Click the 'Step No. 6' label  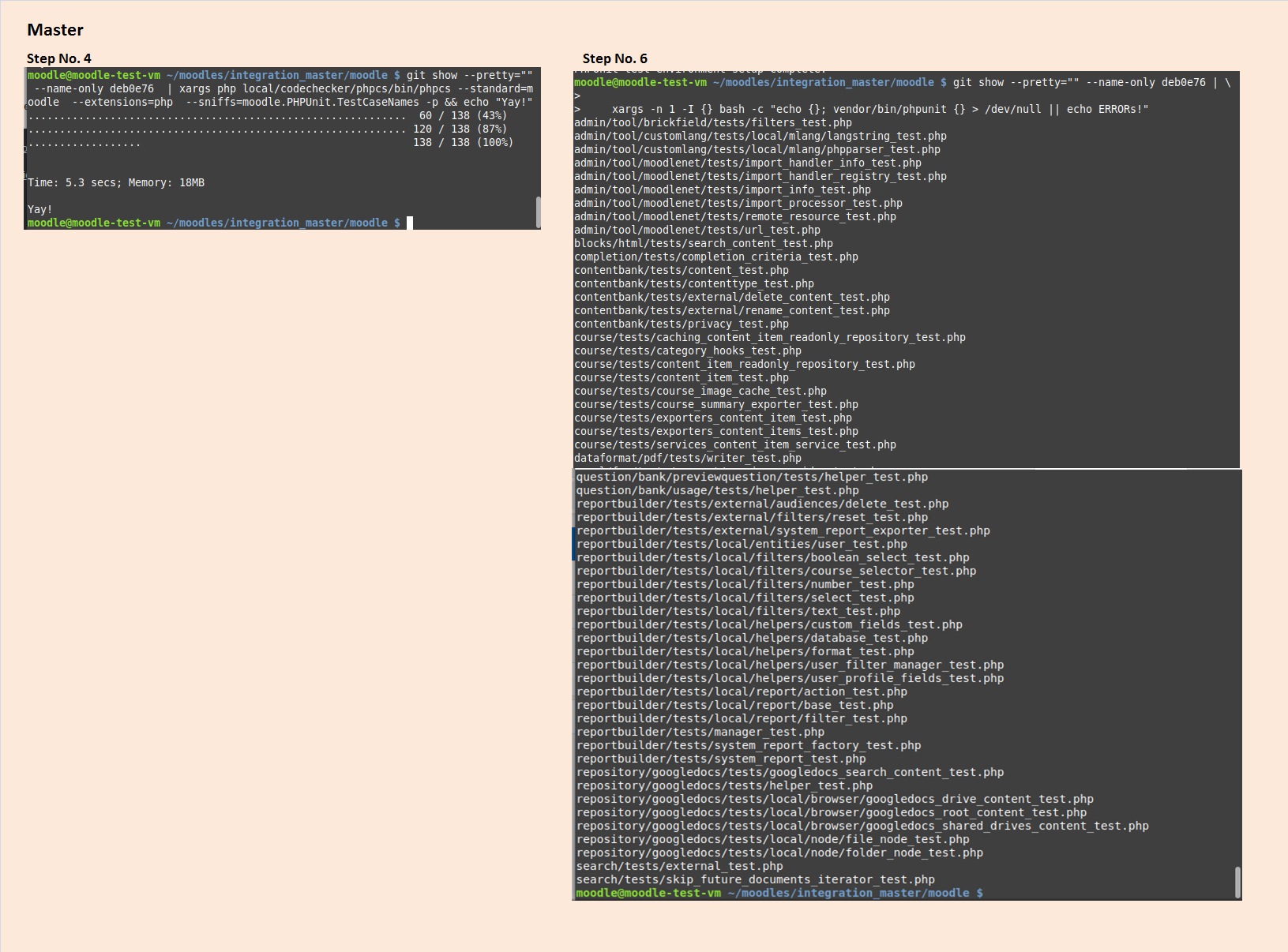point(615,58)
